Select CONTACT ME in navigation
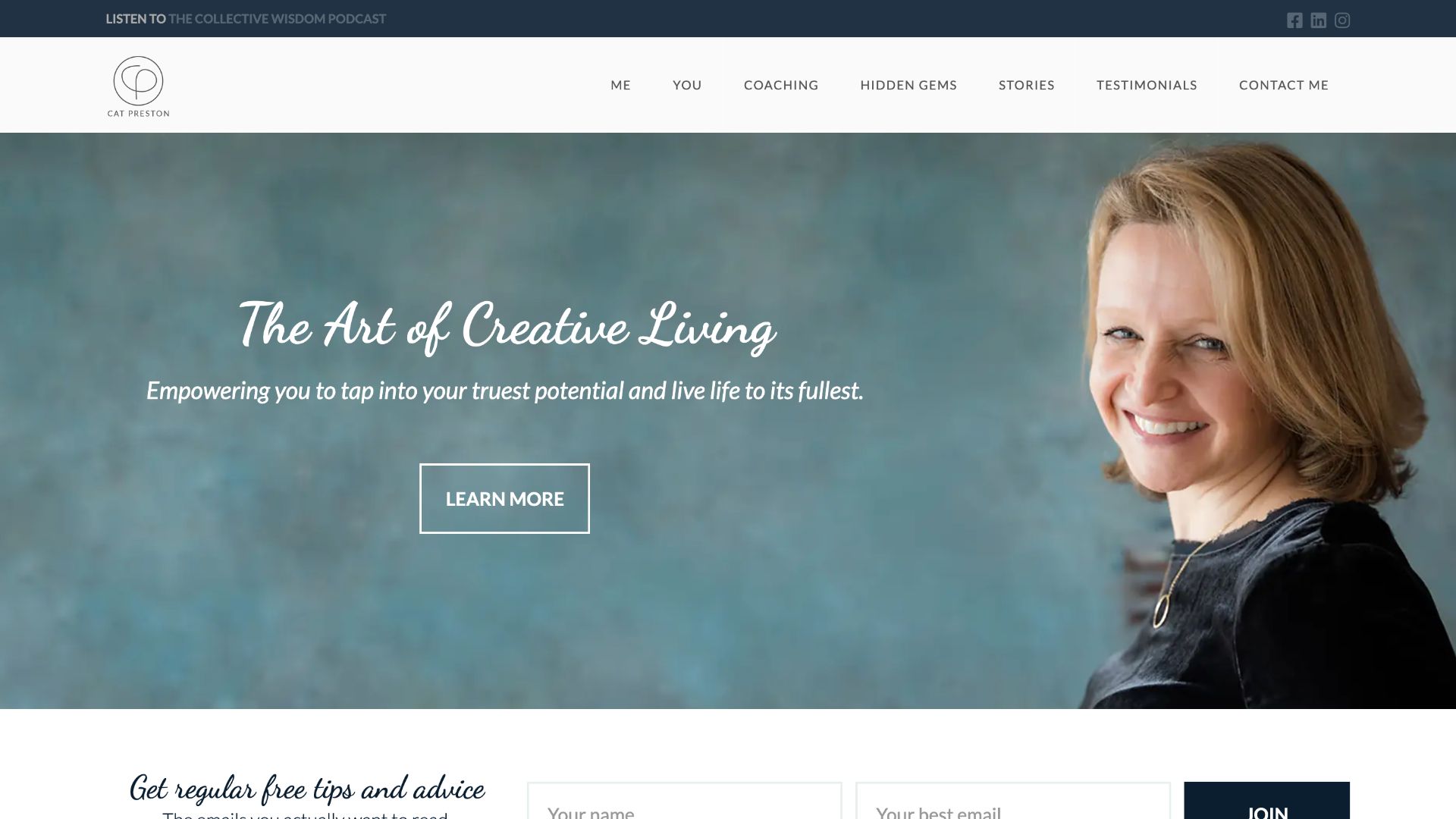The image size is (1456, 819). pos(1284,85)
